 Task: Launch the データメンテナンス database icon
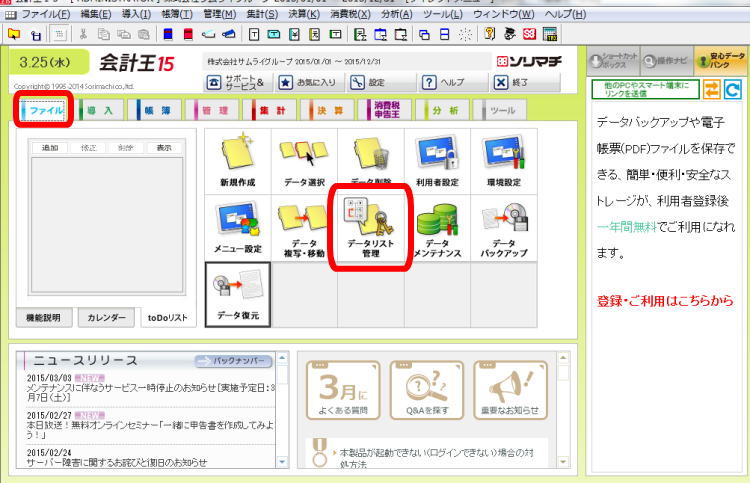437,227
